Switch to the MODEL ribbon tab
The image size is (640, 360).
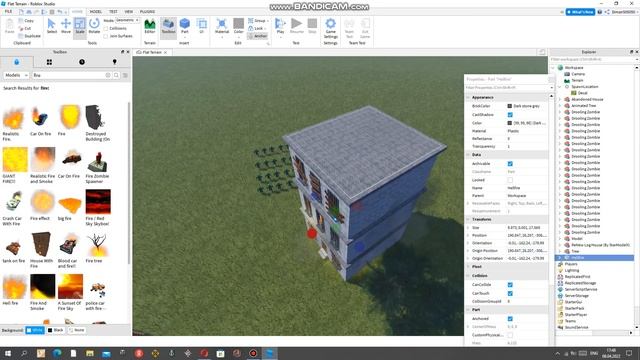coord(96,11)
